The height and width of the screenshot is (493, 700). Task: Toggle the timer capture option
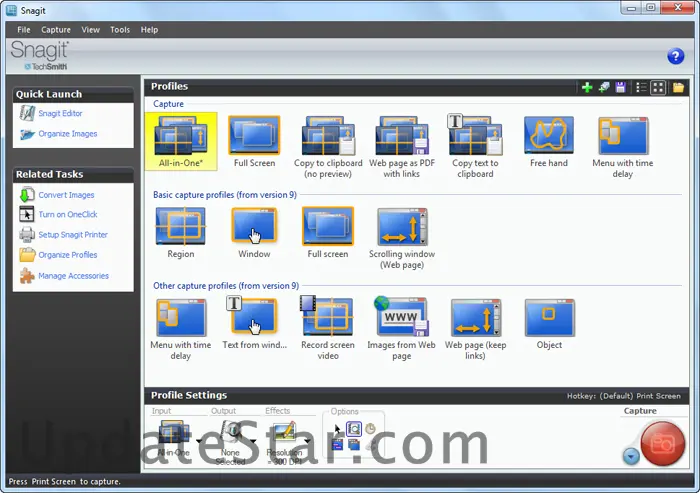pyautogui.click(x=370, y=429)
